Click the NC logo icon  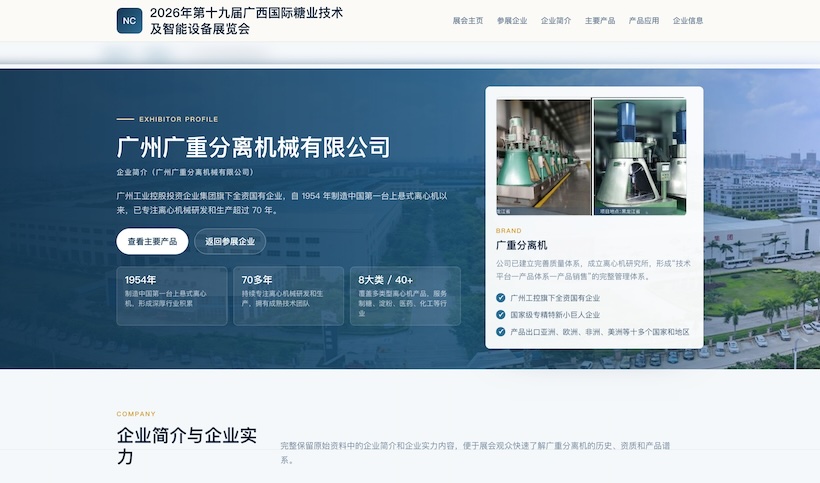(129, 21)
